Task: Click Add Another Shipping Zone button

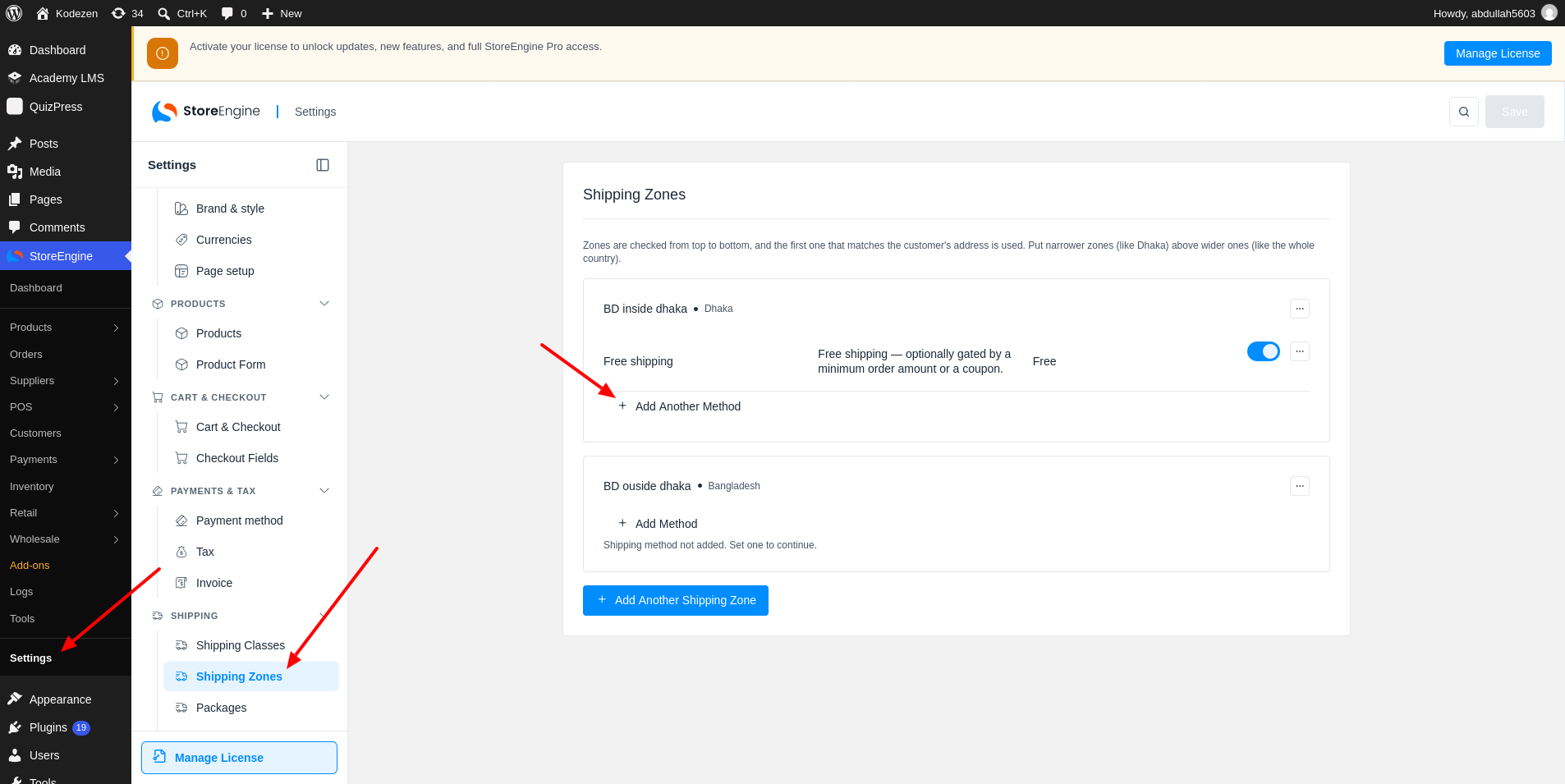Action: 676,600
